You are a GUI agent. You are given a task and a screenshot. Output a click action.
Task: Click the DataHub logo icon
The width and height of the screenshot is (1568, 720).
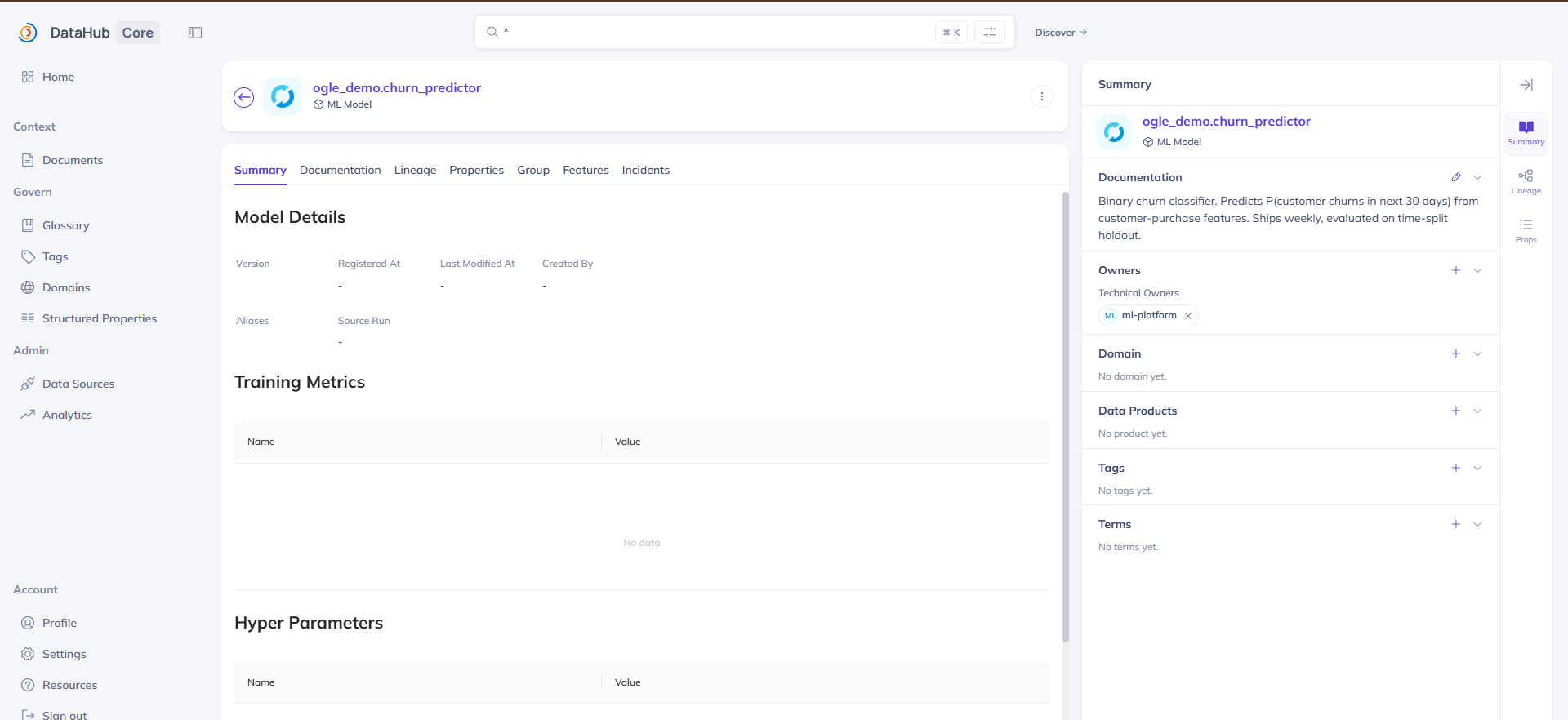[x=28, y=33]
